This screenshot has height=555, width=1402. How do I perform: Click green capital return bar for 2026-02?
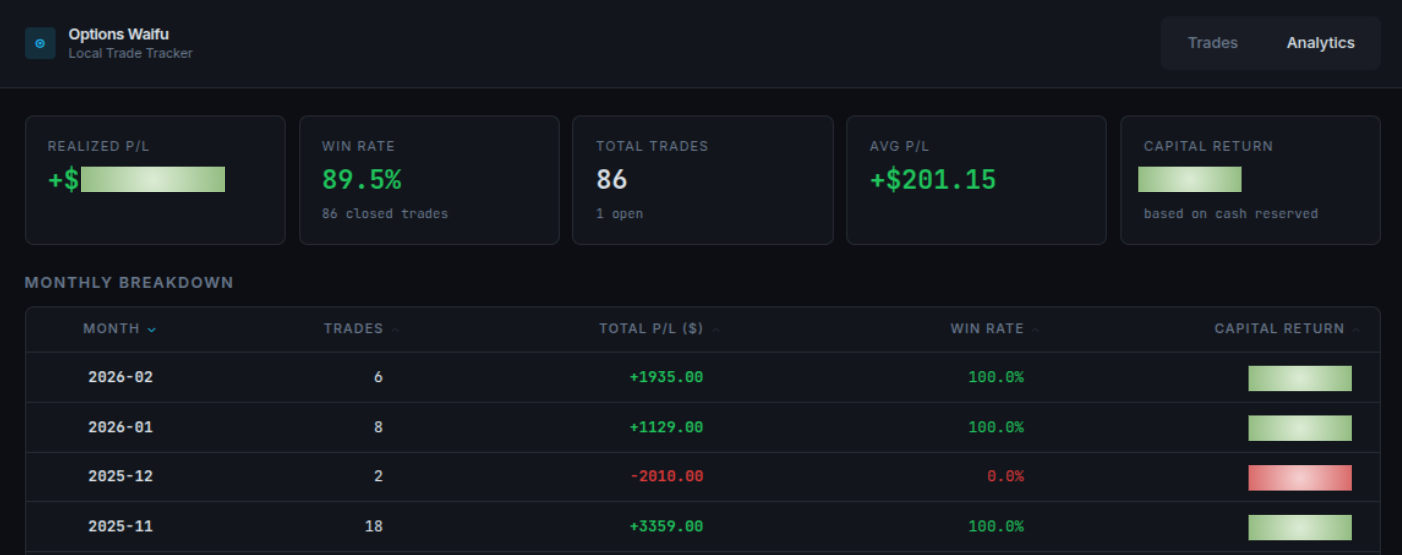(1300, 378)
